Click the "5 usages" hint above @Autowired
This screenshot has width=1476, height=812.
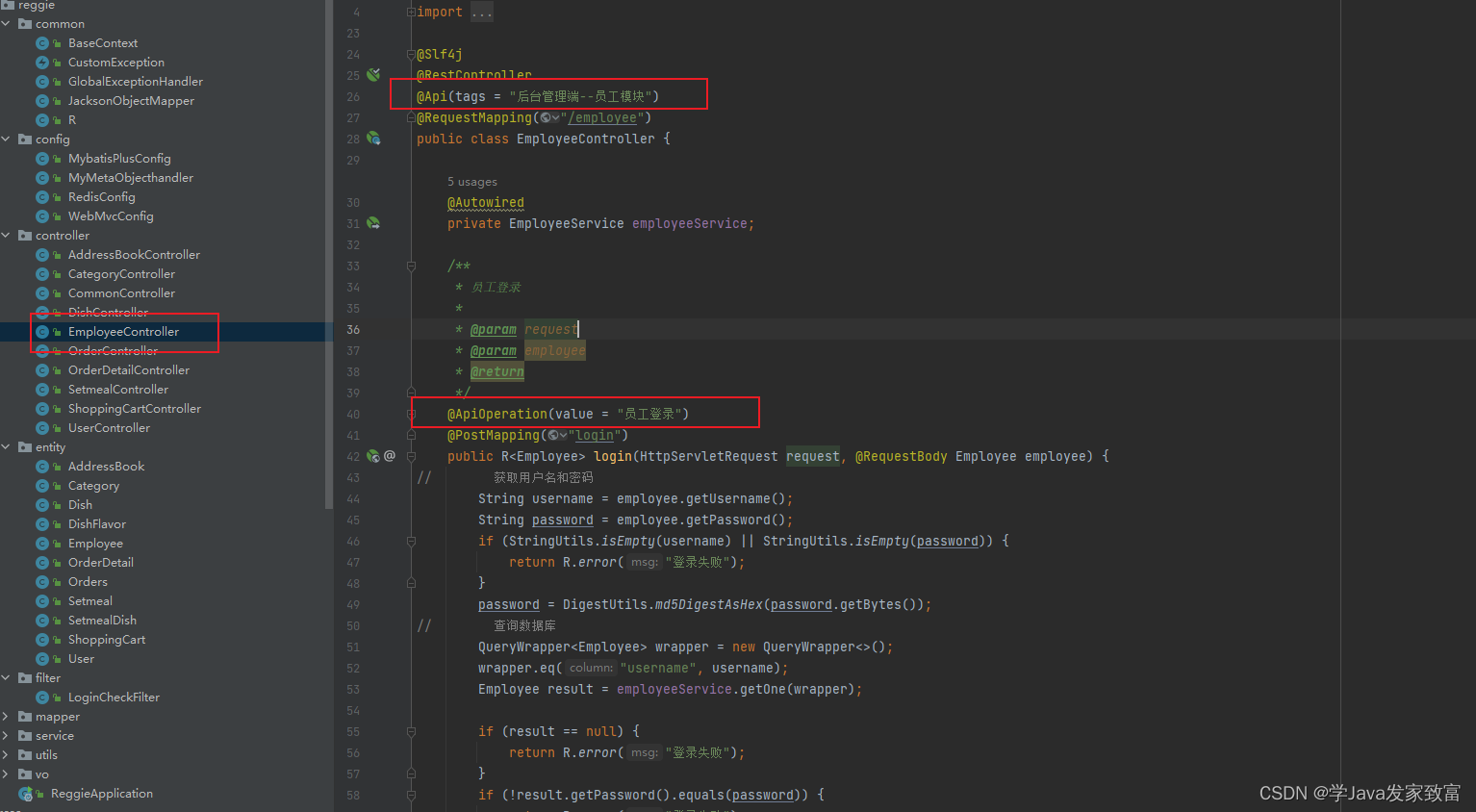pos(472,182)
